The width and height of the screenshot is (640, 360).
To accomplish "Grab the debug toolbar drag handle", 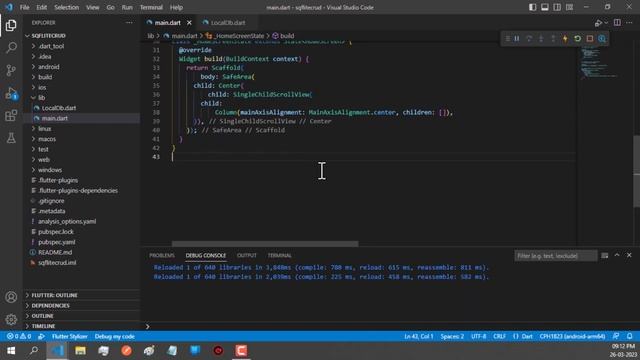I will pos(507,39).
